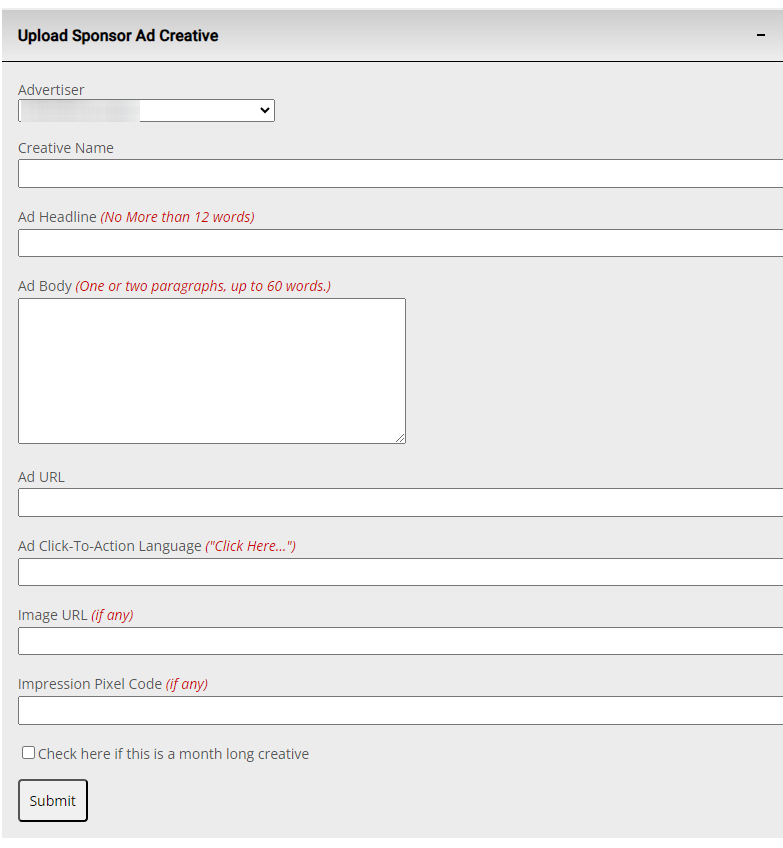Focus the Ad Headline input box
Viewport: 783px width, 848px height.
tap(400, 243)
